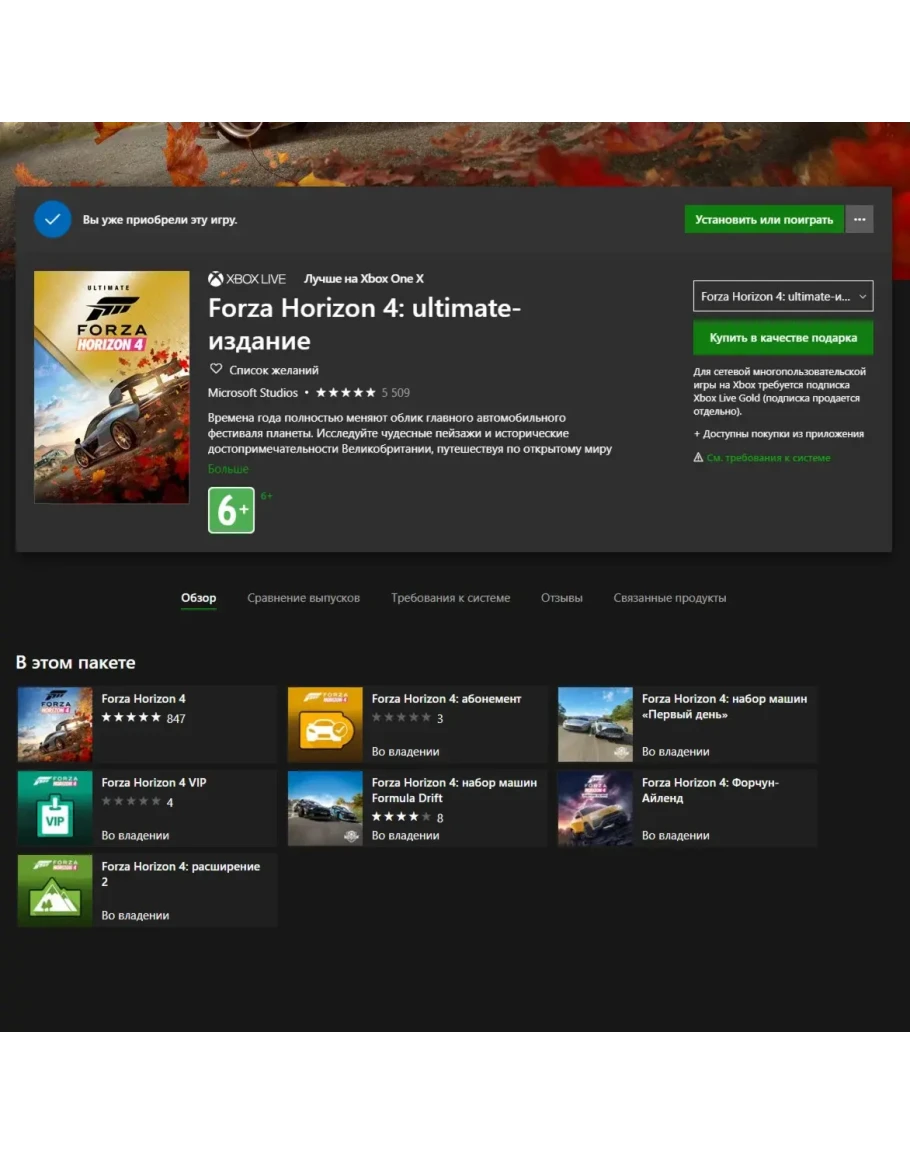
Task: Click the car pass абонемент icon
Action: 325,725
